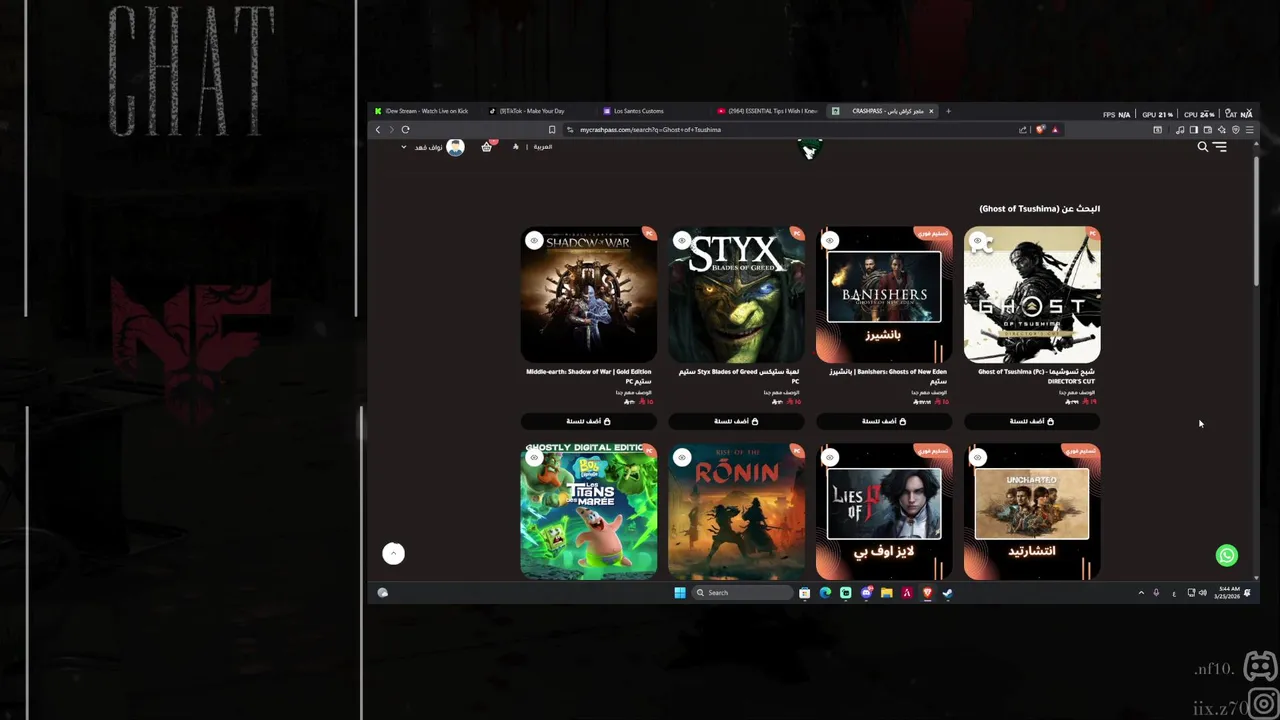The height and width of the screenshot is (720, 1280).
Task: Open taskbar clock showing 5:44 AM
Action: coord(1227,593)
